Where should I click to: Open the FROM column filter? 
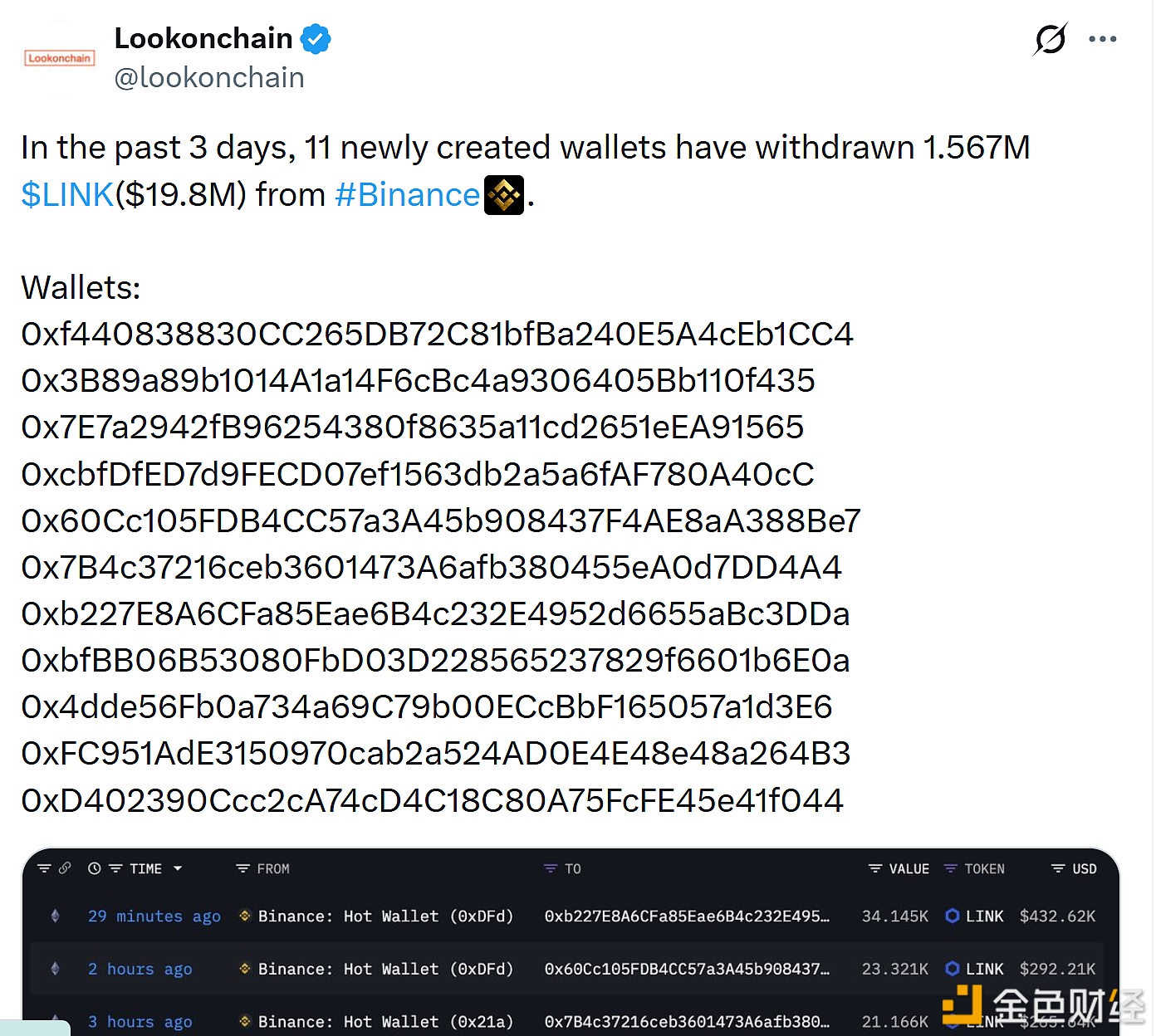coord(242,868)
